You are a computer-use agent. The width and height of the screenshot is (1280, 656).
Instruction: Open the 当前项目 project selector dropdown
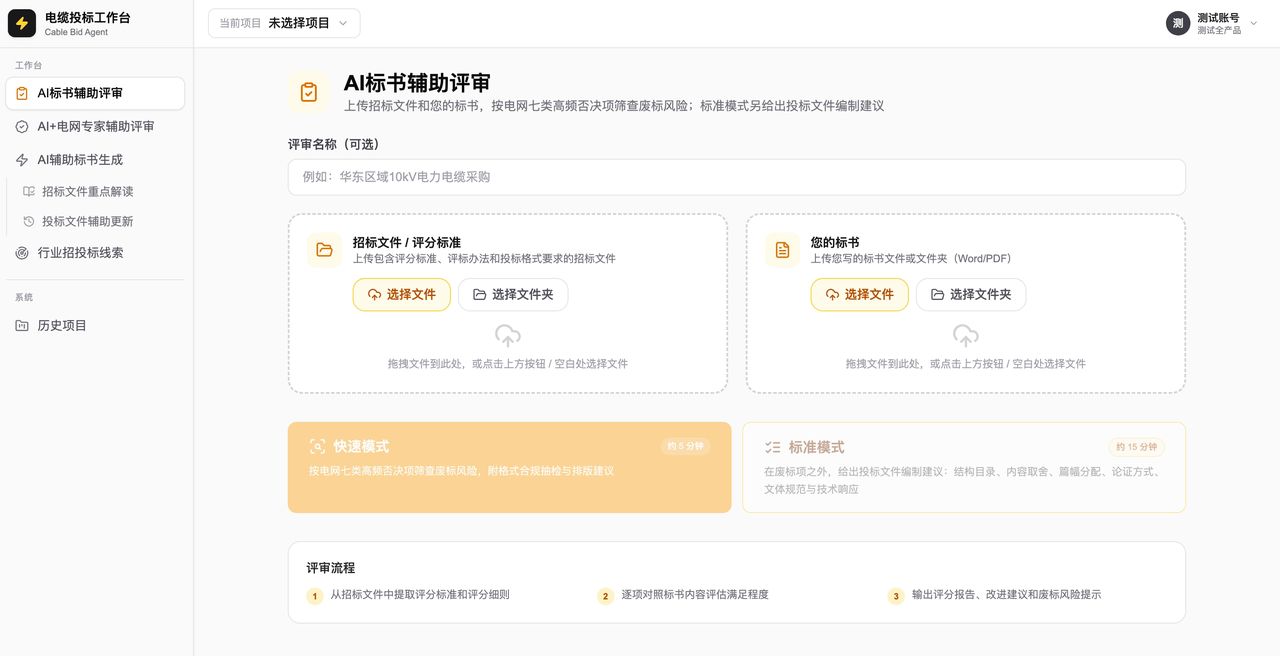point(284,23)
